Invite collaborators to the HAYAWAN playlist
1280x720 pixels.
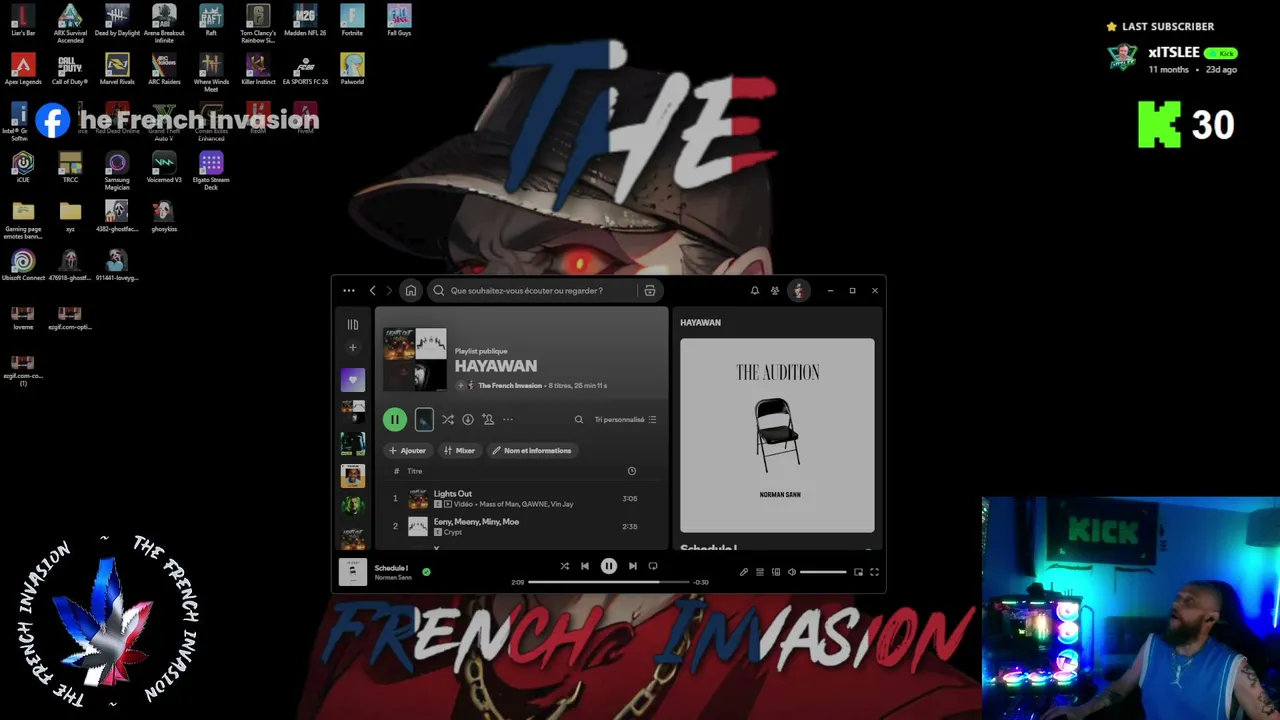[x=488, y=420]
